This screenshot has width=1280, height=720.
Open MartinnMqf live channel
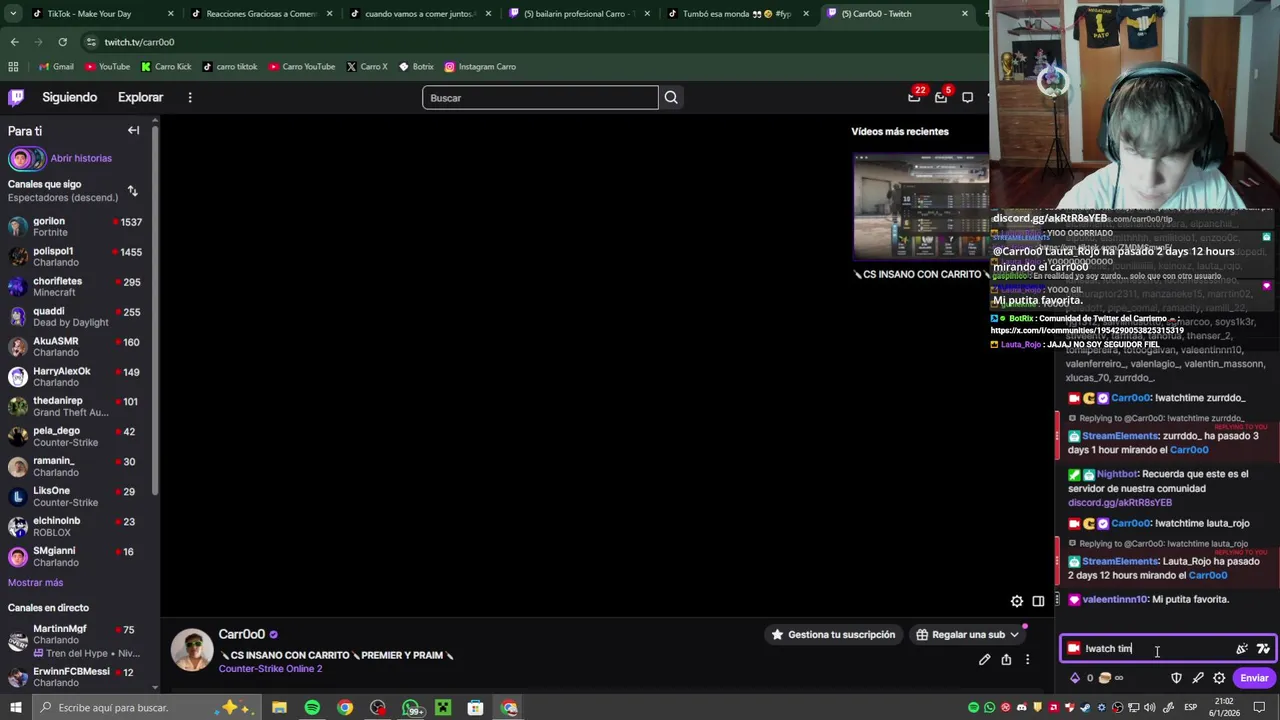coord(77,640)
